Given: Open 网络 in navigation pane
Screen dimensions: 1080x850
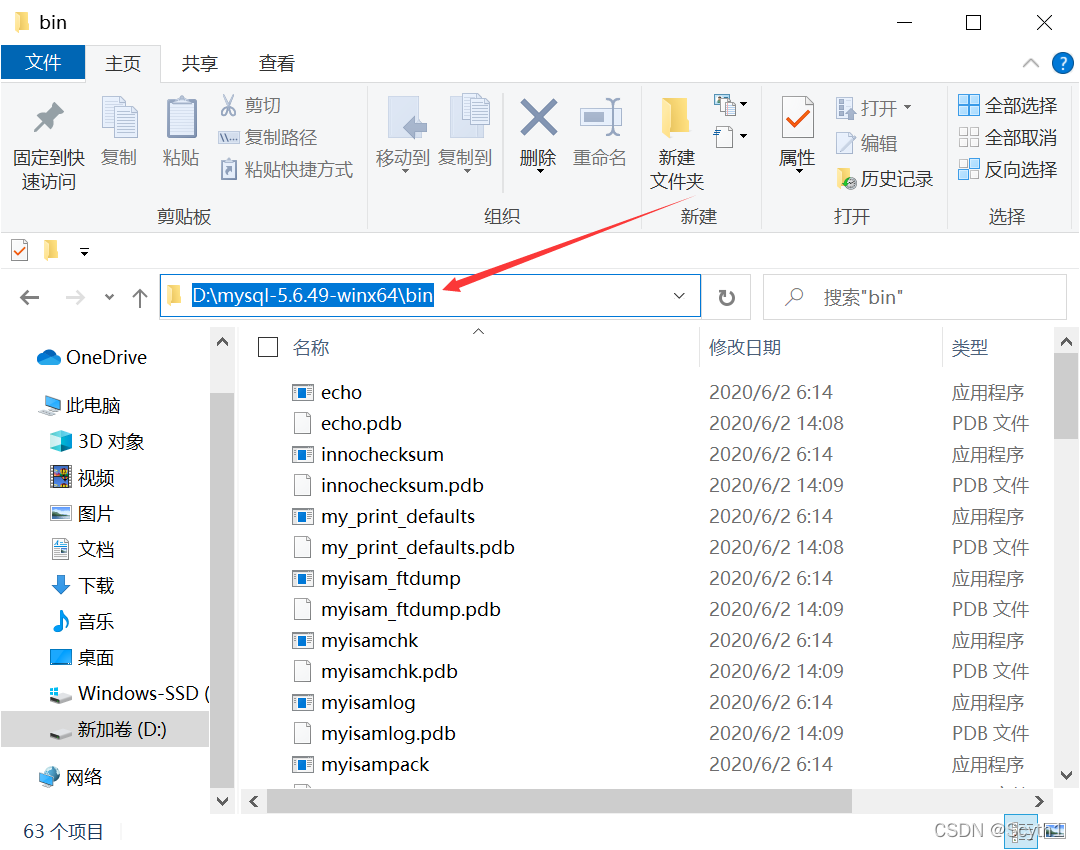Looking at the screenshot, I should [x=70, y=777].
